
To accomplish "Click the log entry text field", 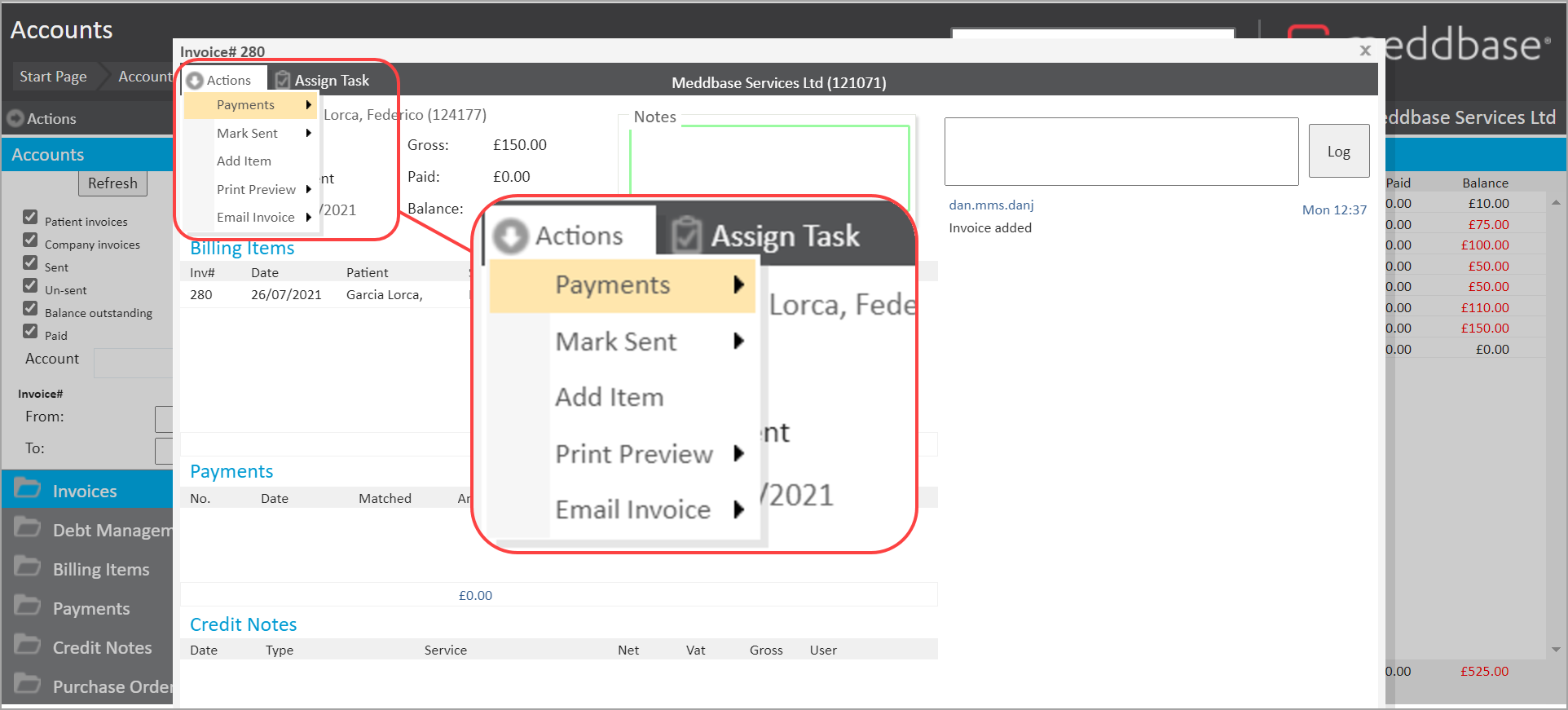I will (x=1121, y=152).
